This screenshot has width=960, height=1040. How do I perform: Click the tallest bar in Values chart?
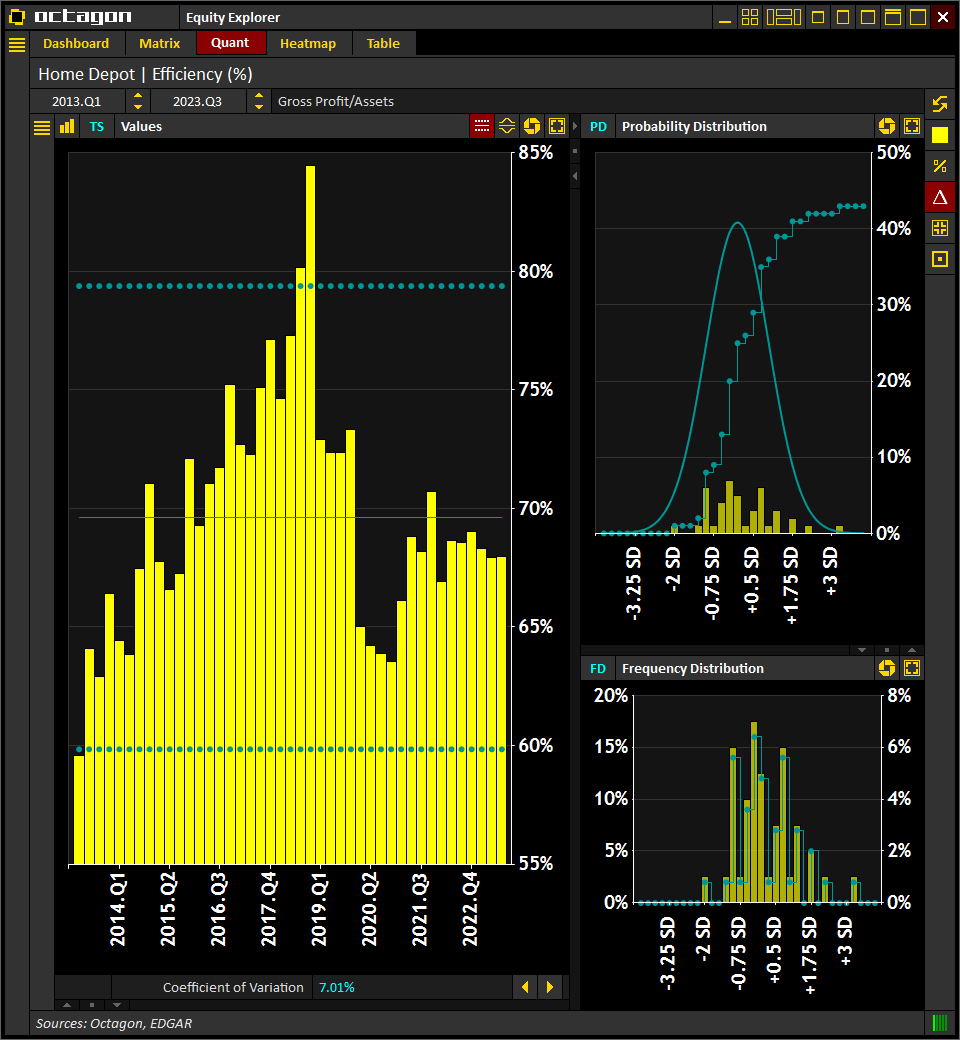(x=310, y=515)
